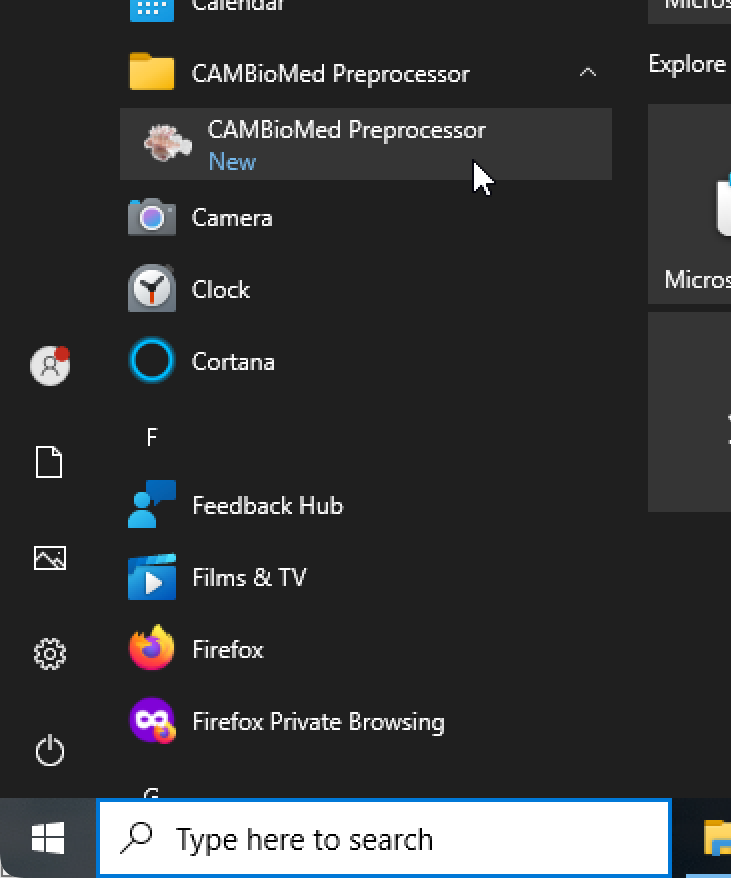
Task: Launch Cortana
Action: tap(232, 362)
